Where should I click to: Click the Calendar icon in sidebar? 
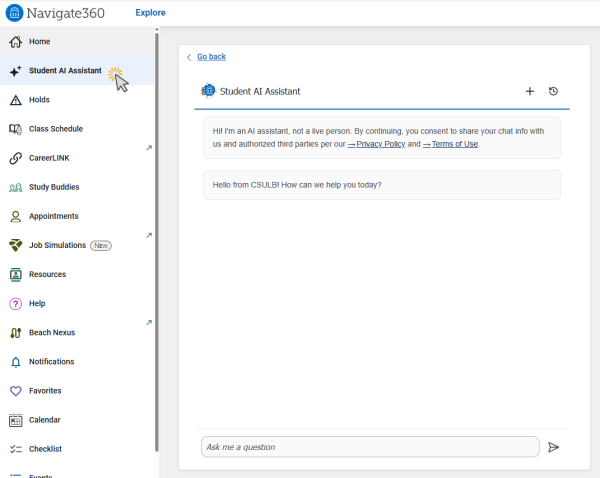tap(16, 420)
